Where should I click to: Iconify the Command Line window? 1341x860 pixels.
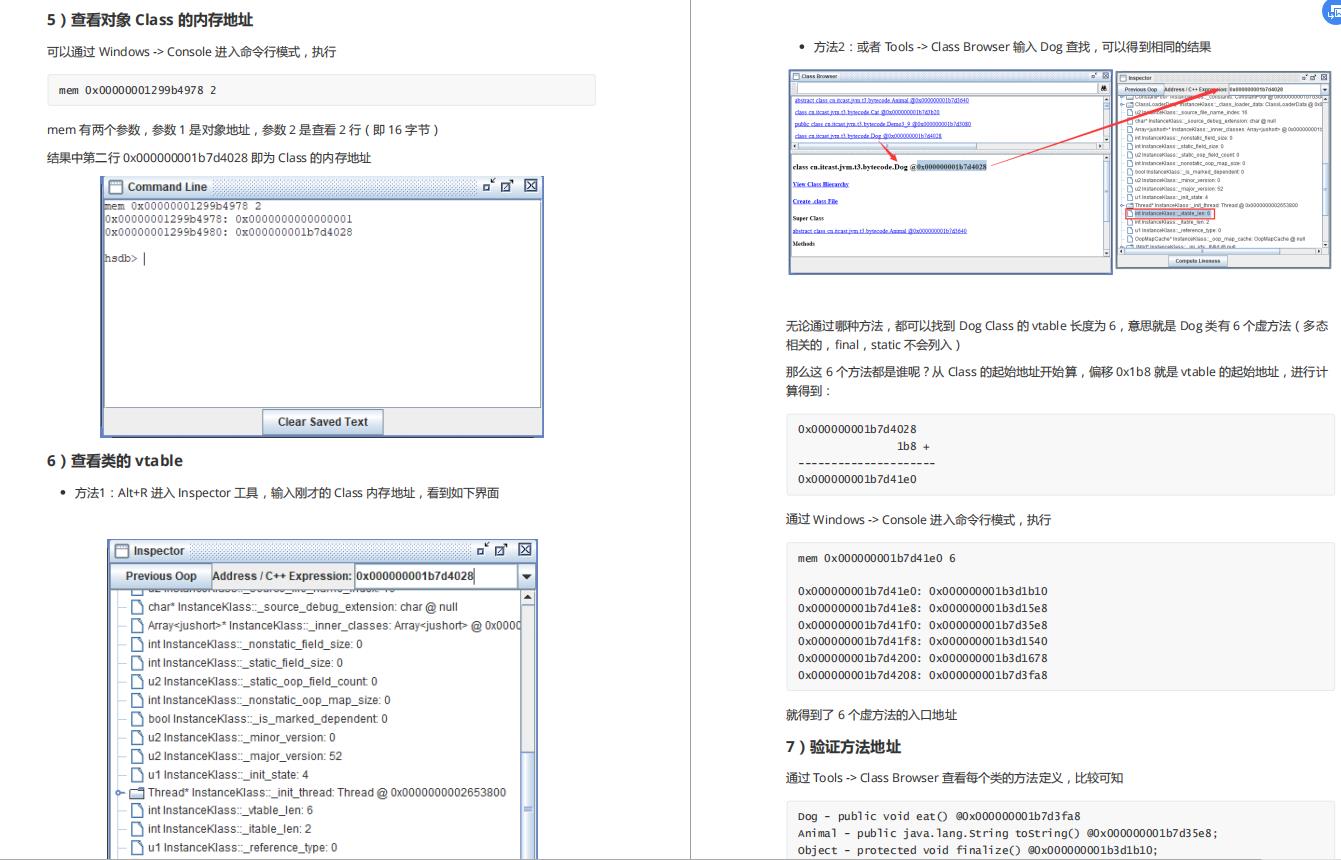tap(487, 186)
